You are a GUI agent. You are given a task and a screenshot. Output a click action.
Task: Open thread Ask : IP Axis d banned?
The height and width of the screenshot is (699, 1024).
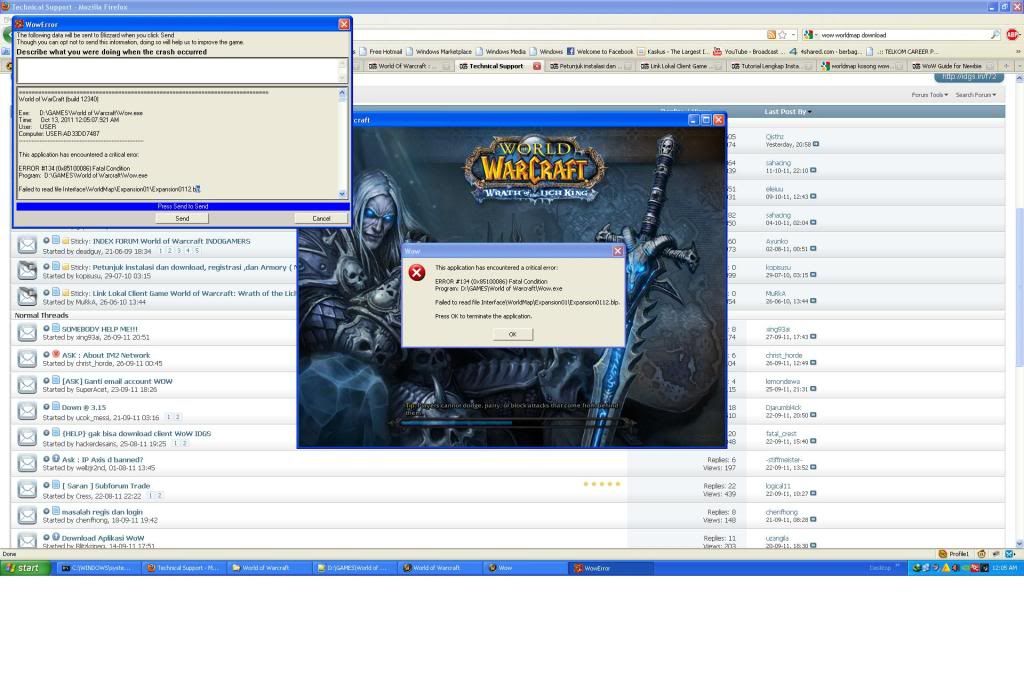102,459
